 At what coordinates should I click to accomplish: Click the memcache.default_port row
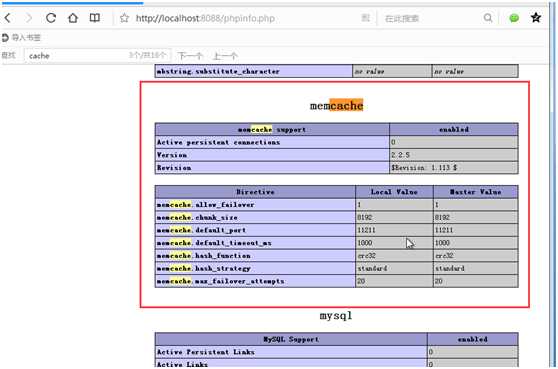point(336,230)
